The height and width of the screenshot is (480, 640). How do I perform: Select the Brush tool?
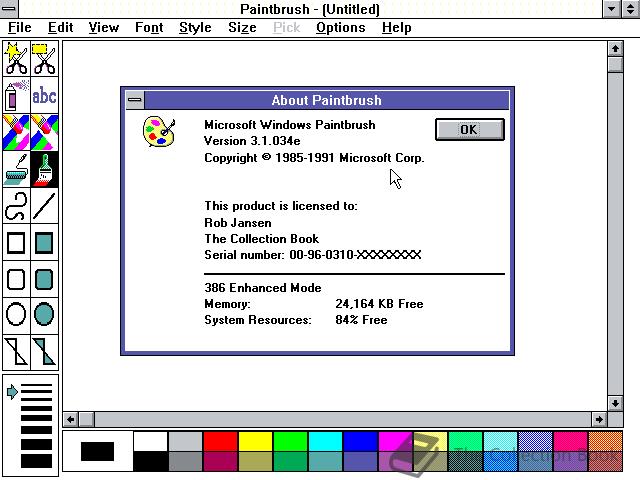[44, 169]
